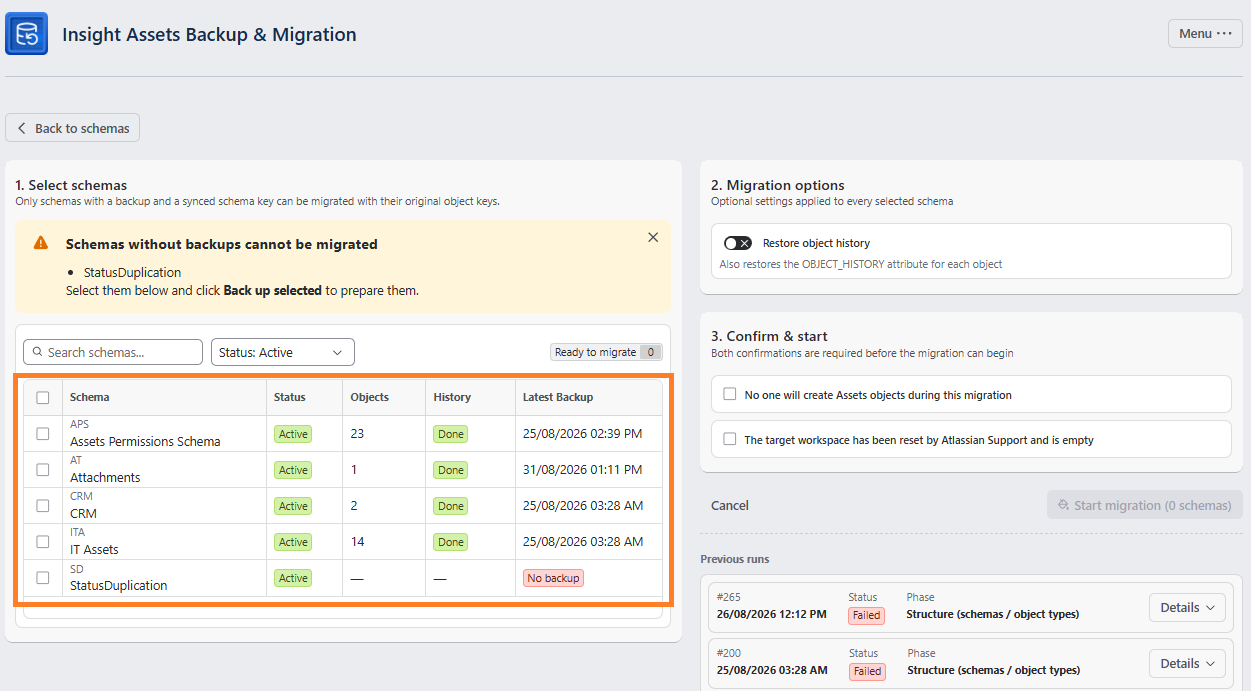Go back to schemas

[x=73, y=128]
